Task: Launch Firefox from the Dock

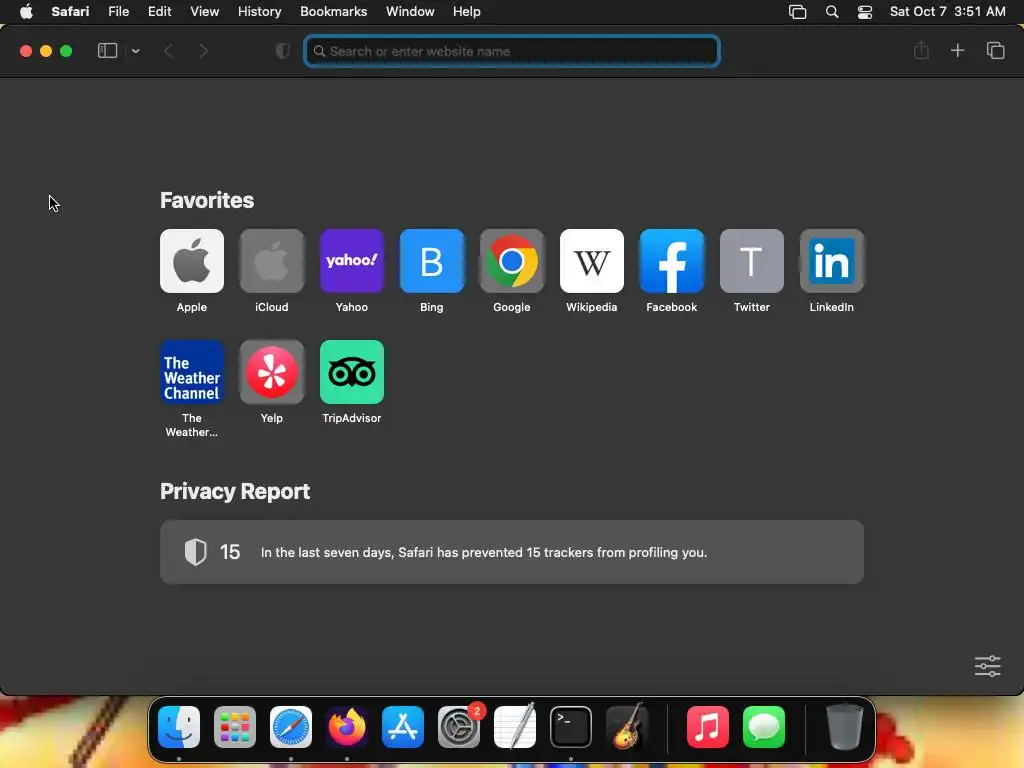Action: 347,727
